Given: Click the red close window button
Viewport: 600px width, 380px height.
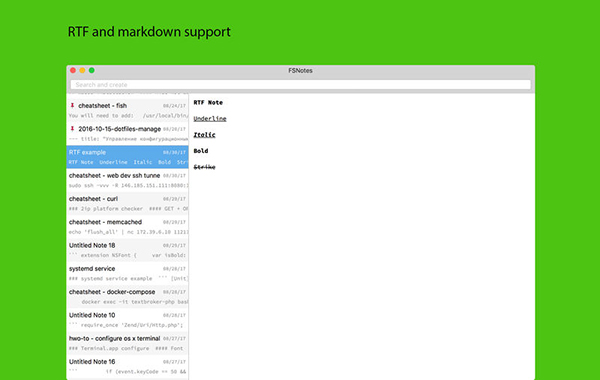Looking at the screenshot, I should coord(73,70).
